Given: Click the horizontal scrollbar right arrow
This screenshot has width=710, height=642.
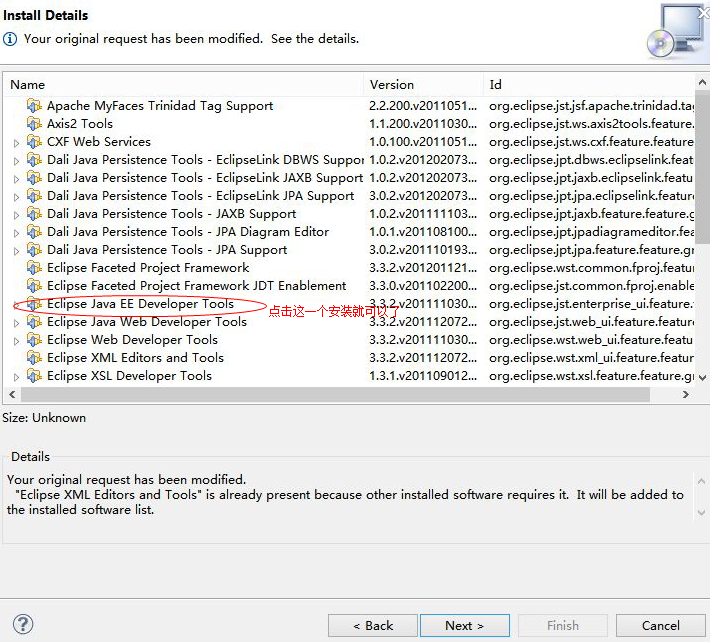Looking at the screenshot, I should click(686, 394).
